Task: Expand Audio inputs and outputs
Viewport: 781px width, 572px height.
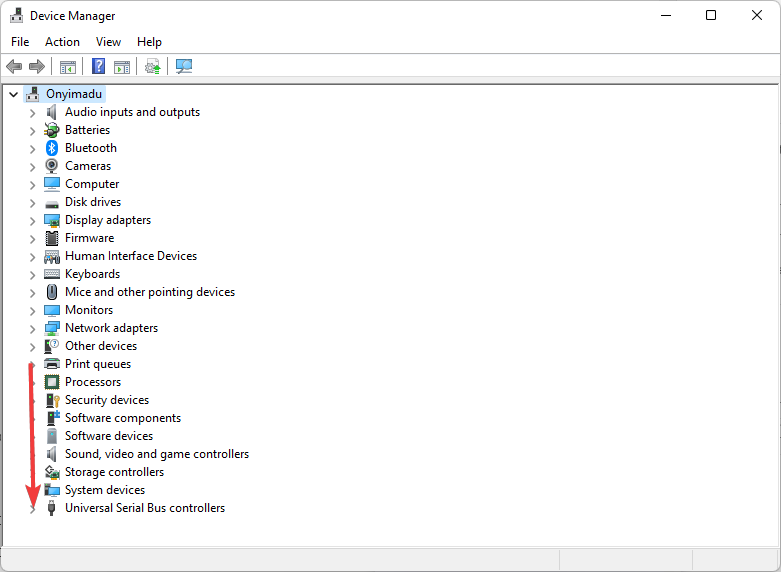Action: pos(32,113)
